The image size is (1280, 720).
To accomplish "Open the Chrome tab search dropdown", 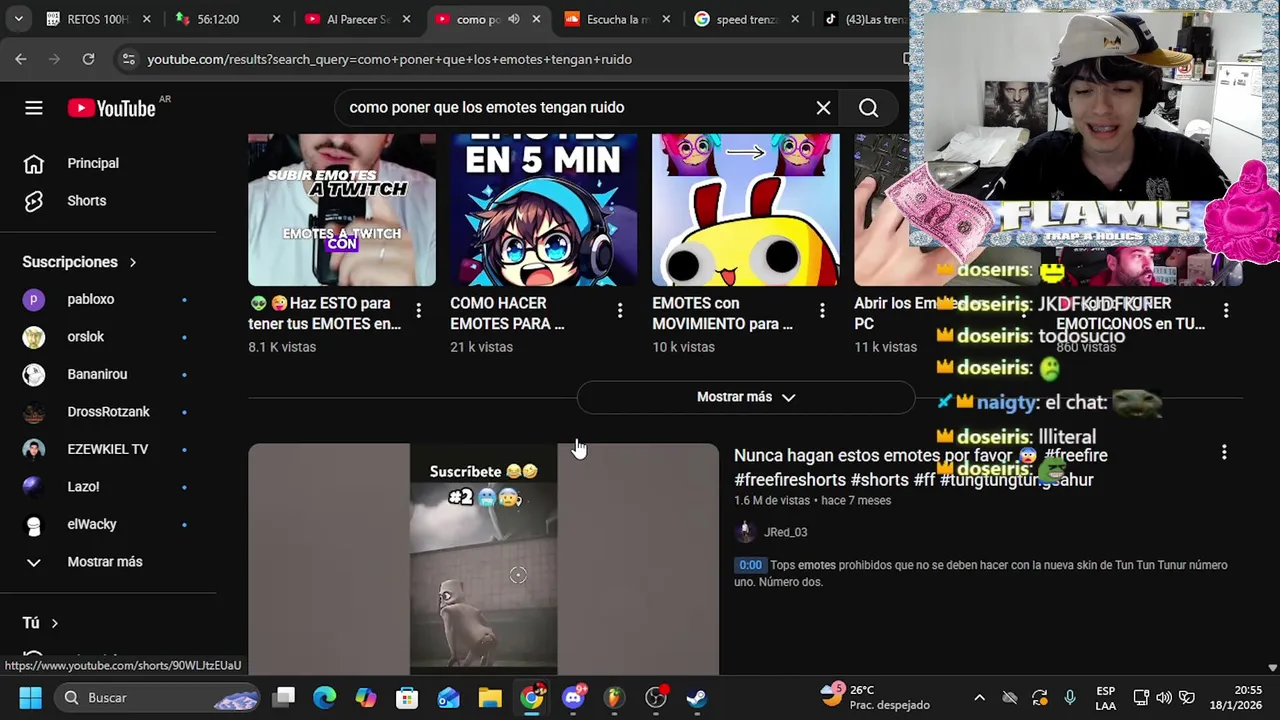I will (x=19, y=19).
